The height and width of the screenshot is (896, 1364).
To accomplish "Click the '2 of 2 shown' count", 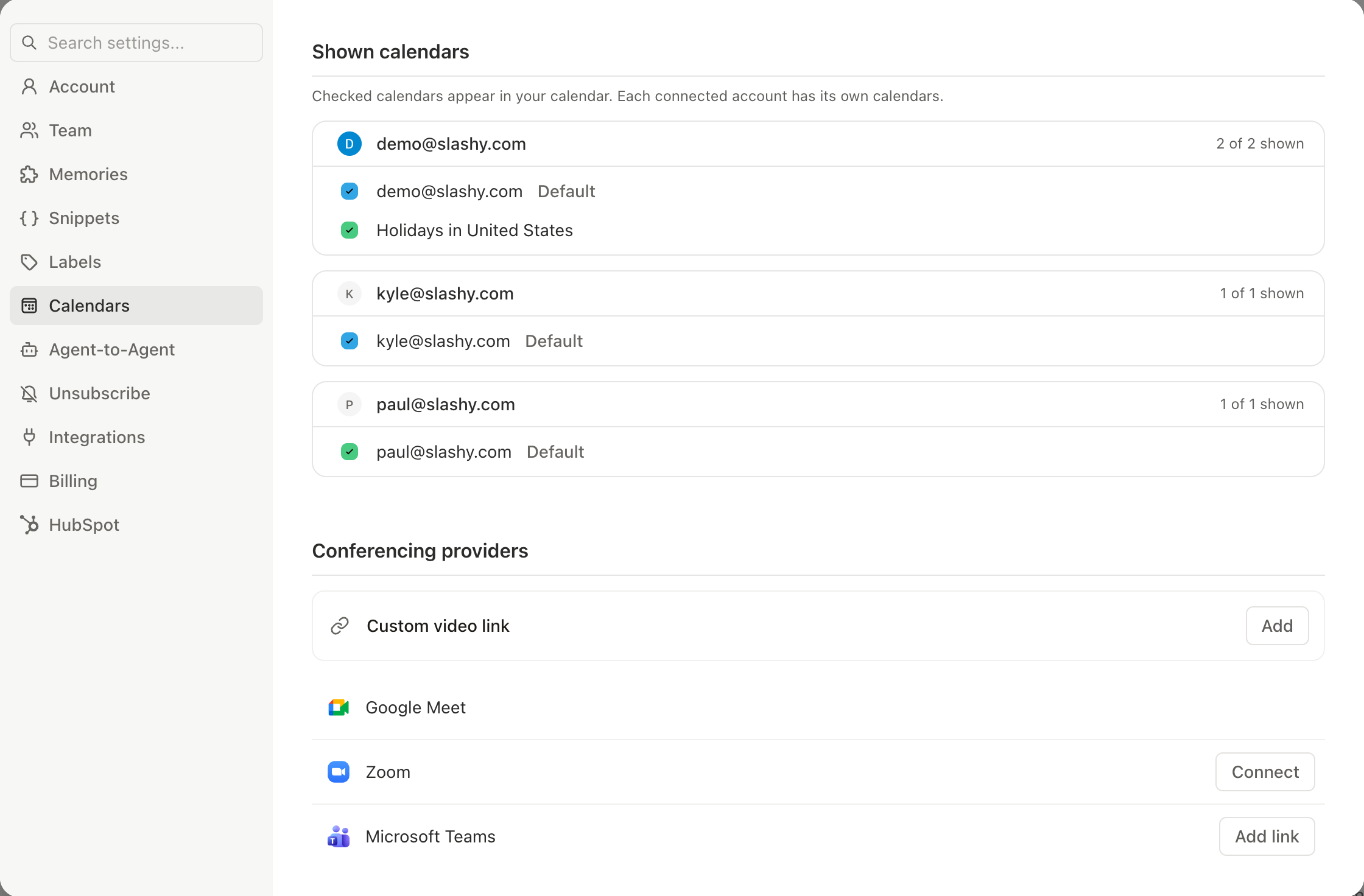I will (1260, 144).
